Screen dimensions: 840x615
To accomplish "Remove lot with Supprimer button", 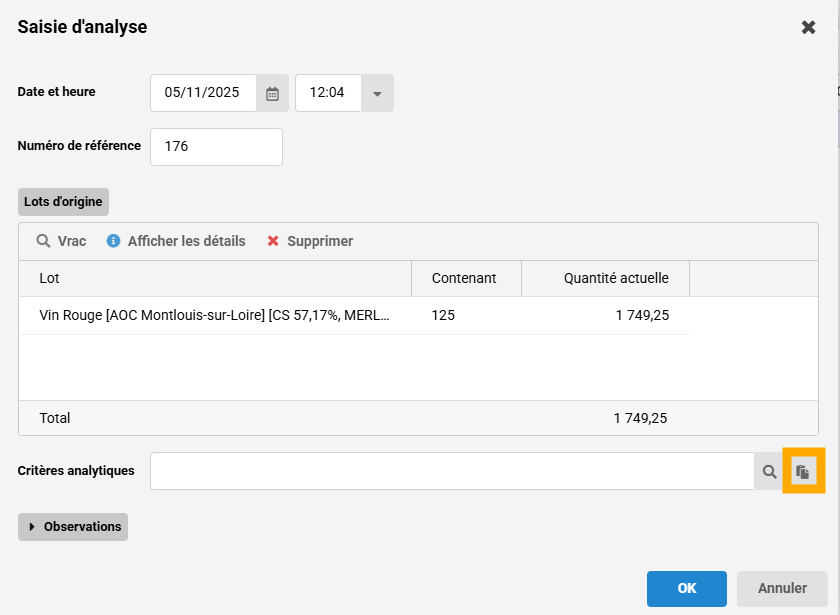I will pos(310,241).
